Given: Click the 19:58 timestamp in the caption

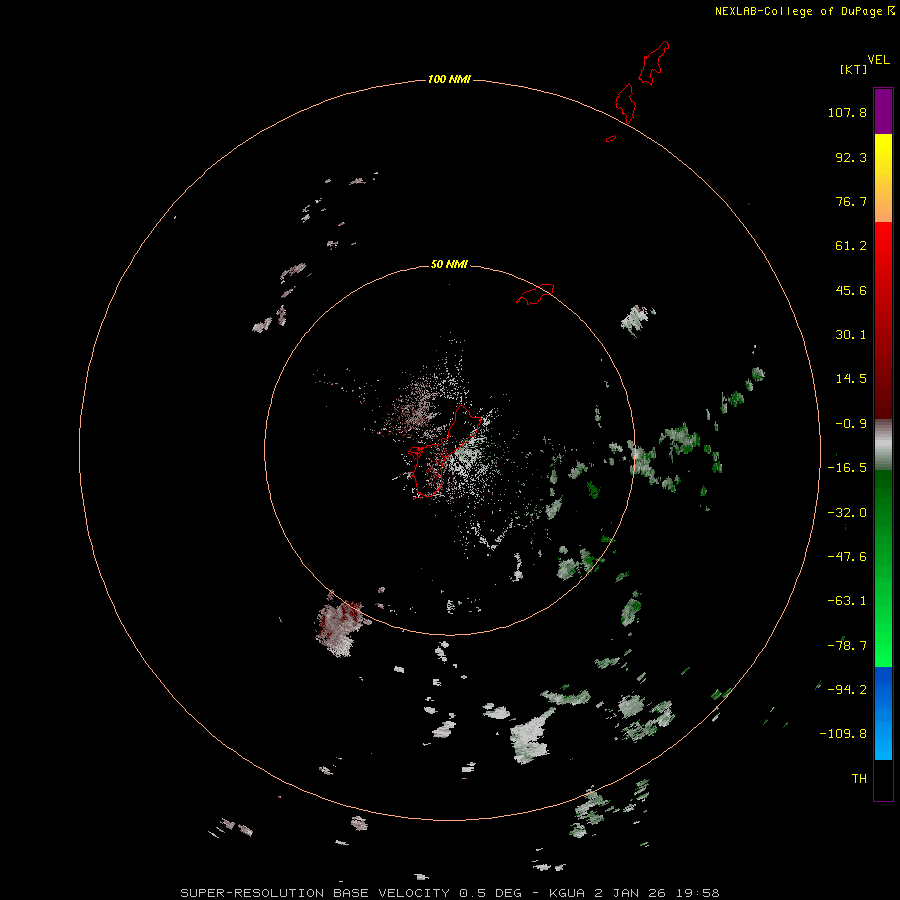Looking at the screenshot, I should tap(698, 893).
